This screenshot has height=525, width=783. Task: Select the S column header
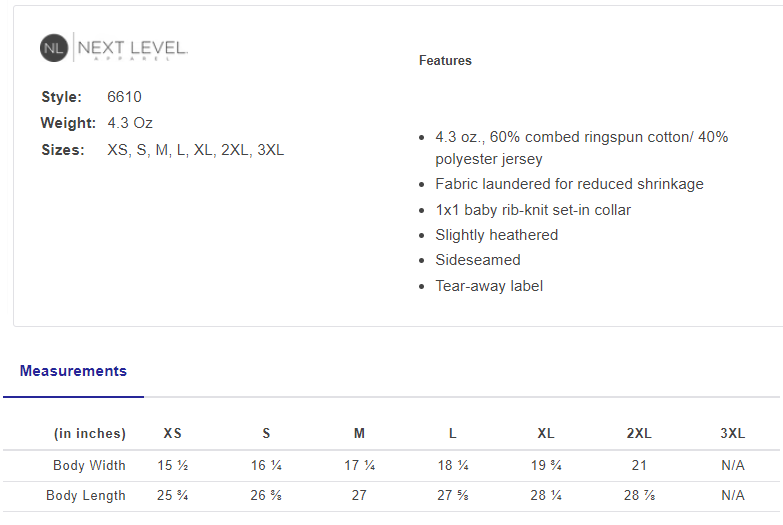pos(266,434)
